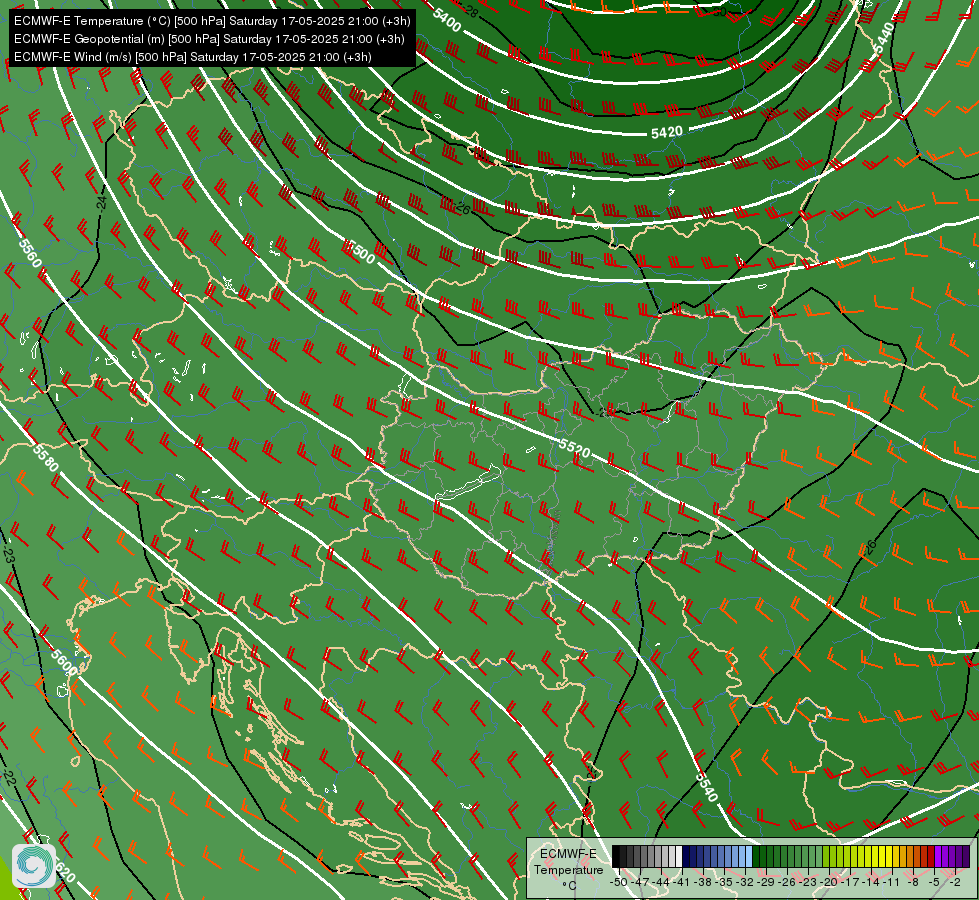Click the 5520 contour label over Hungary
Screen dimensions: 979x900
(x=574, y=448)
